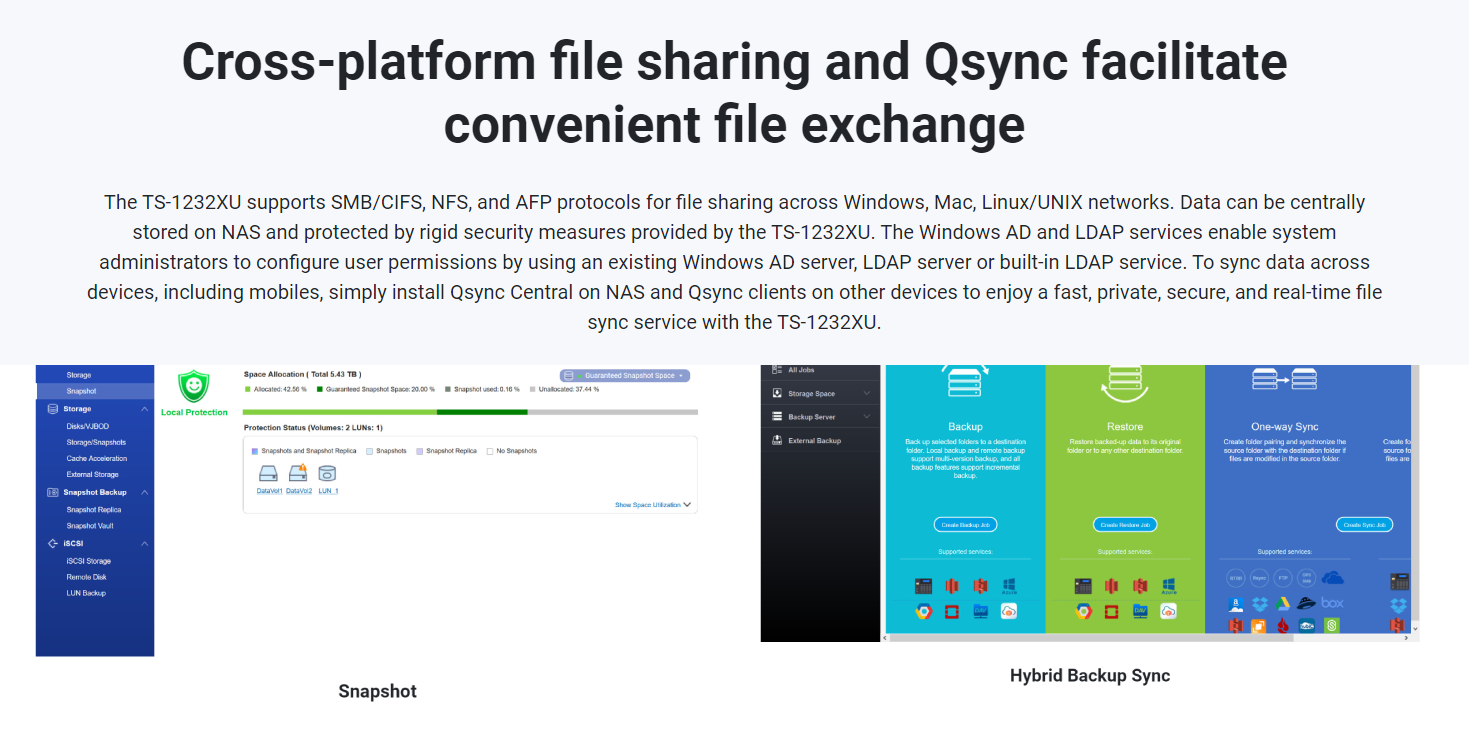This screenshot has width=1469, height=742.
Task: Expand the Backup Server menu chevron
Action: (867, 417)
